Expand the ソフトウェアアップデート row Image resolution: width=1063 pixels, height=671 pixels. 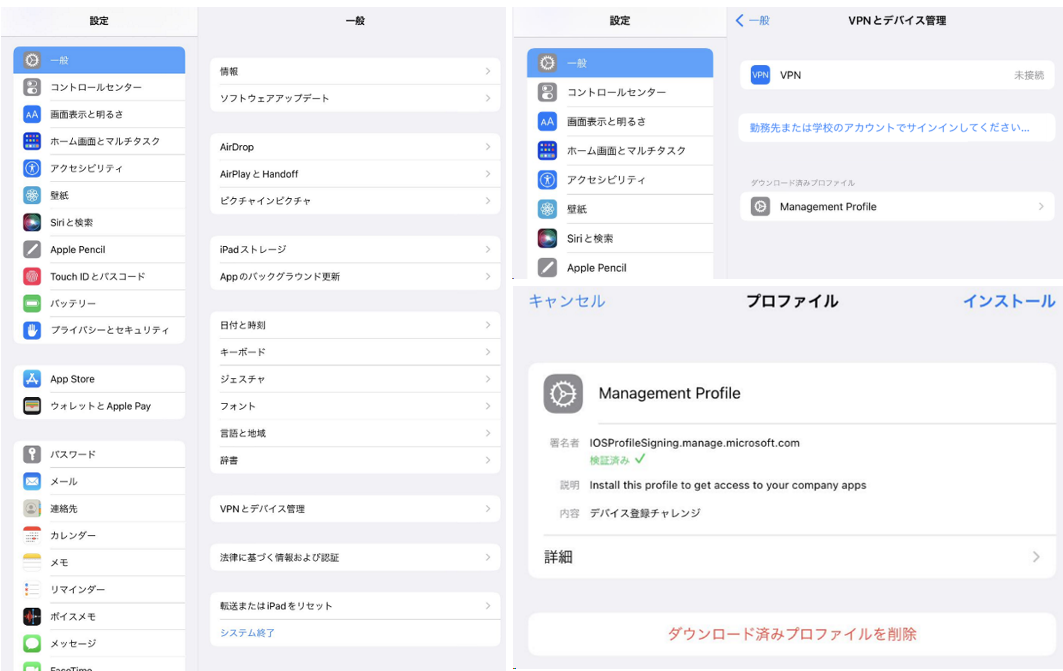pos(355,99)
